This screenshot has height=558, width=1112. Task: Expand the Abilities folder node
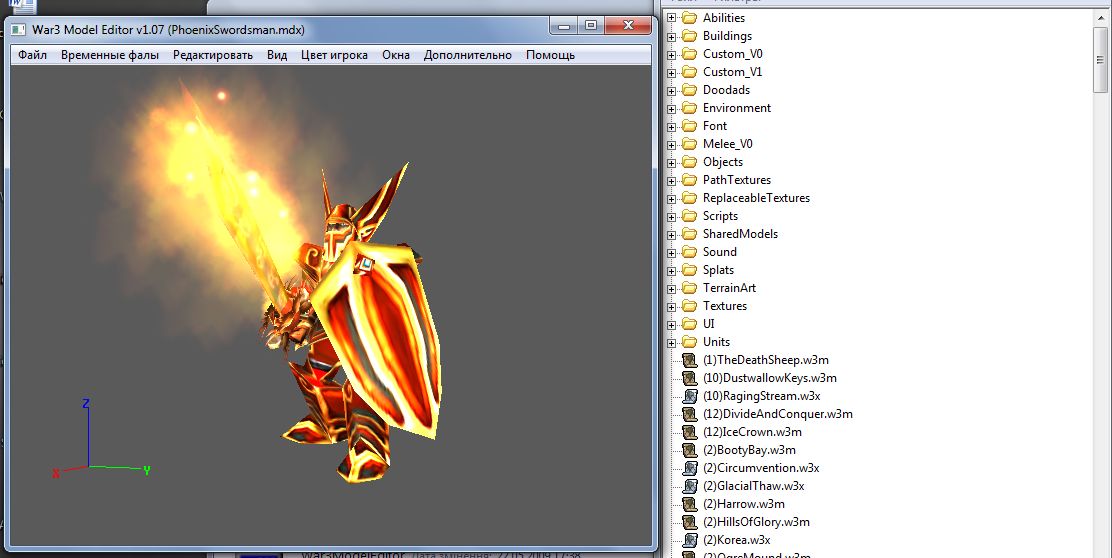[x=671, y=18]
